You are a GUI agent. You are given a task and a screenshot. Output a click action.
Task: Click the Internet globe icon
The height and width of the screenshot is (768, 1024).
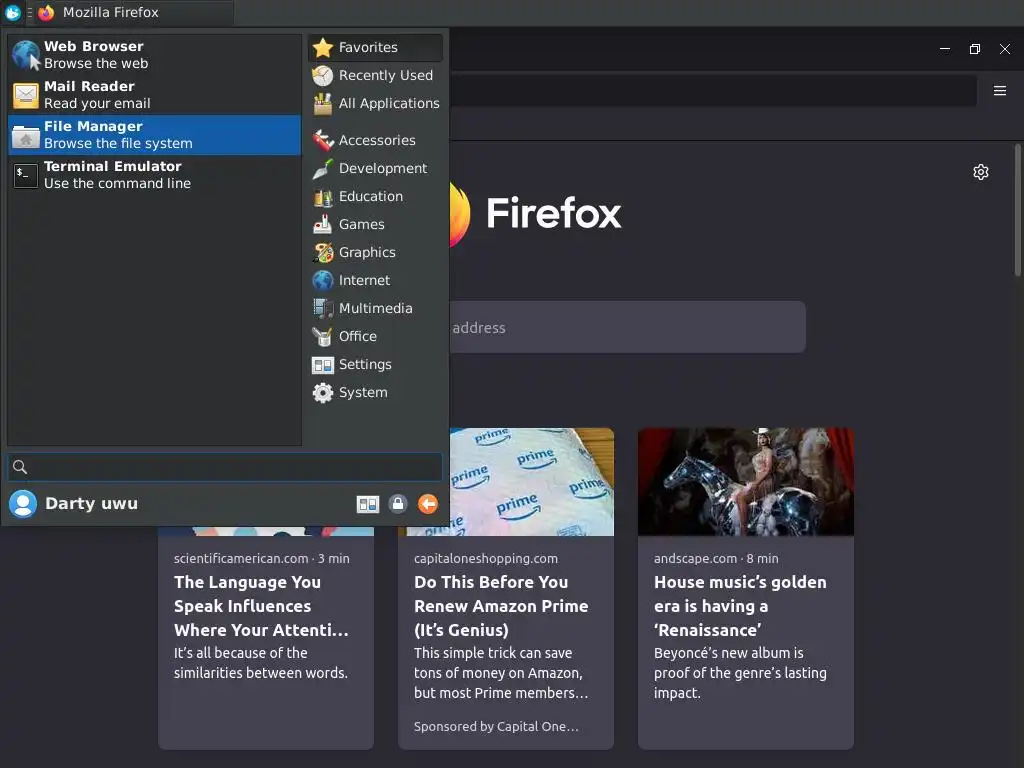(323, 280)
